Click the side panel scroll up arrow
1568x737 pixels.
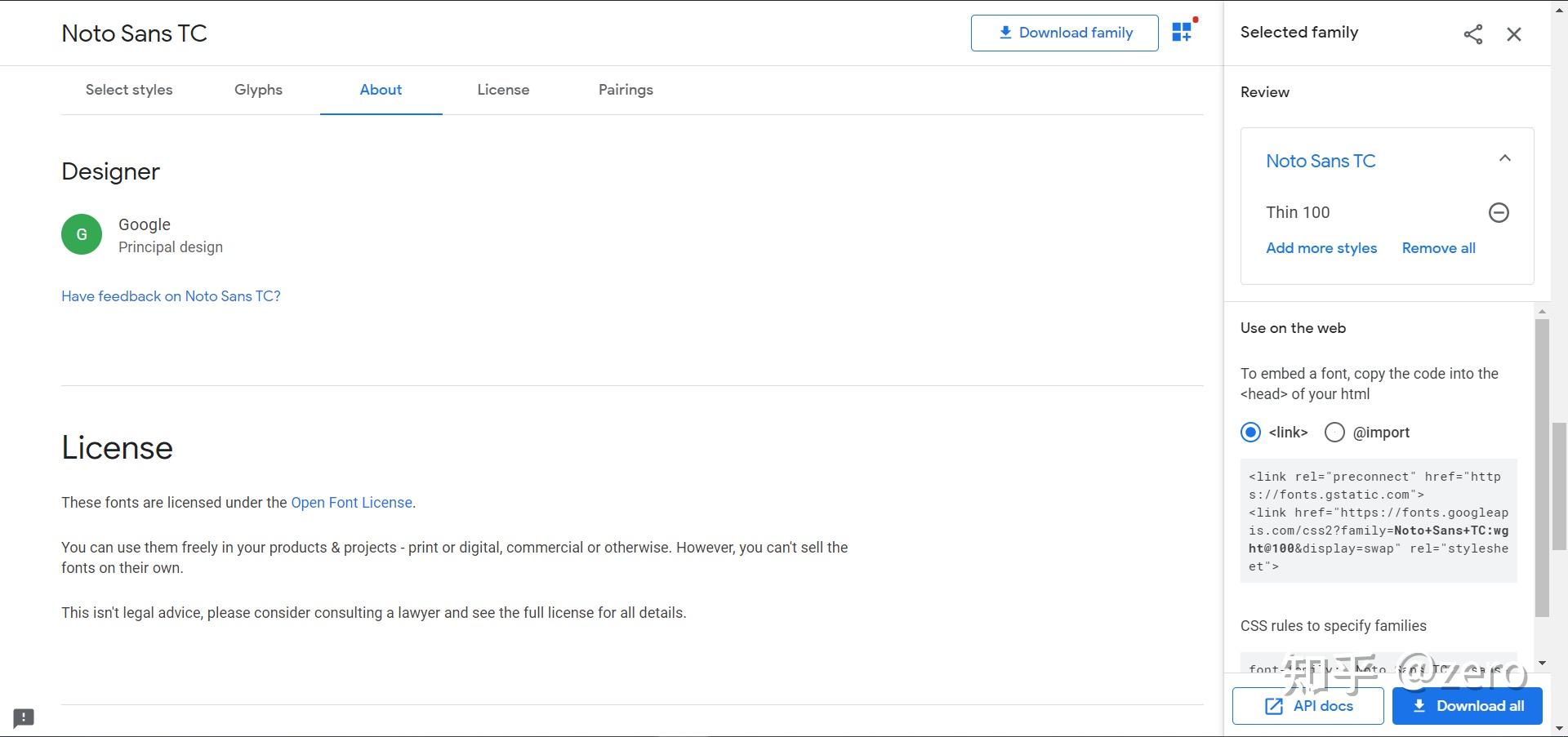click(1542, 312)
